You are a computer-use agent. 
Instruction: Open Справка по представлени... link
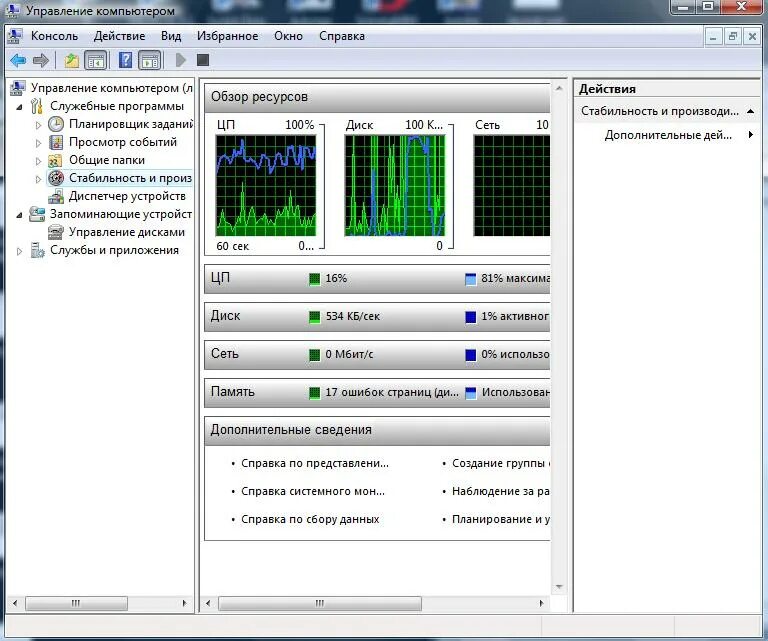point(314,463)
